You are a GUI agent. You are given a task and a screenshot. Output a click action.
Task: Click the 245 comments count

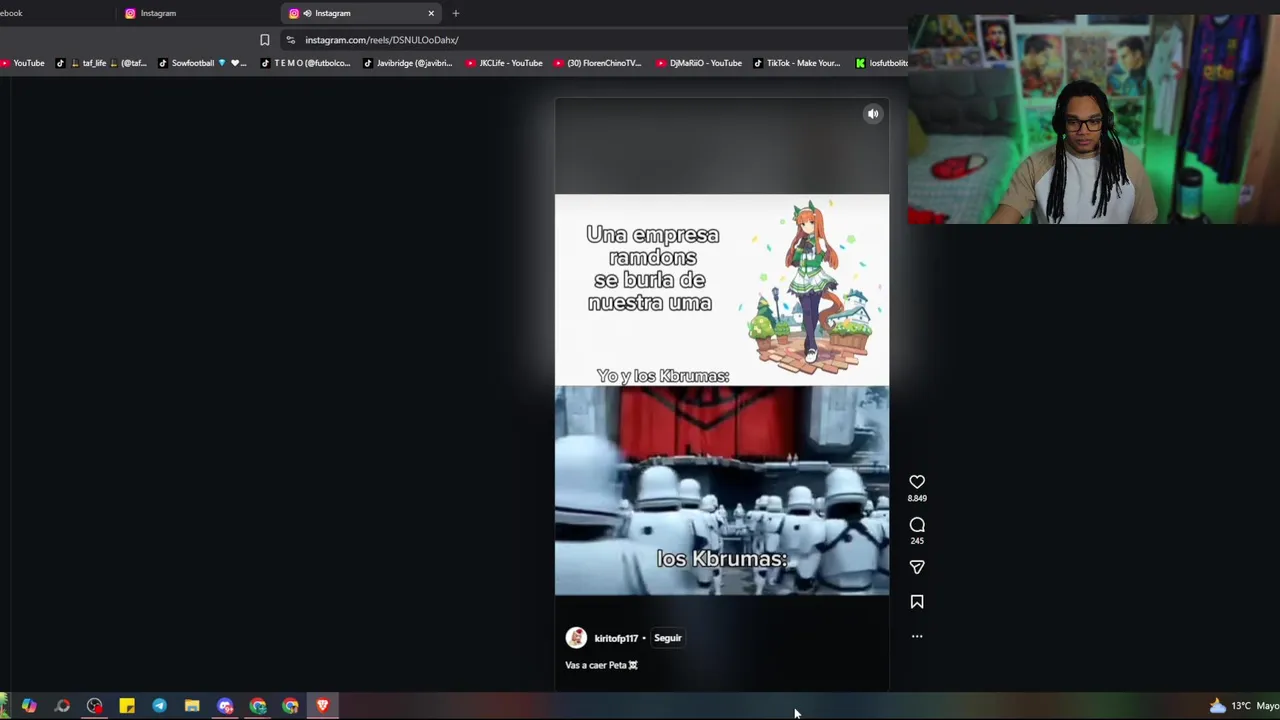917,541
